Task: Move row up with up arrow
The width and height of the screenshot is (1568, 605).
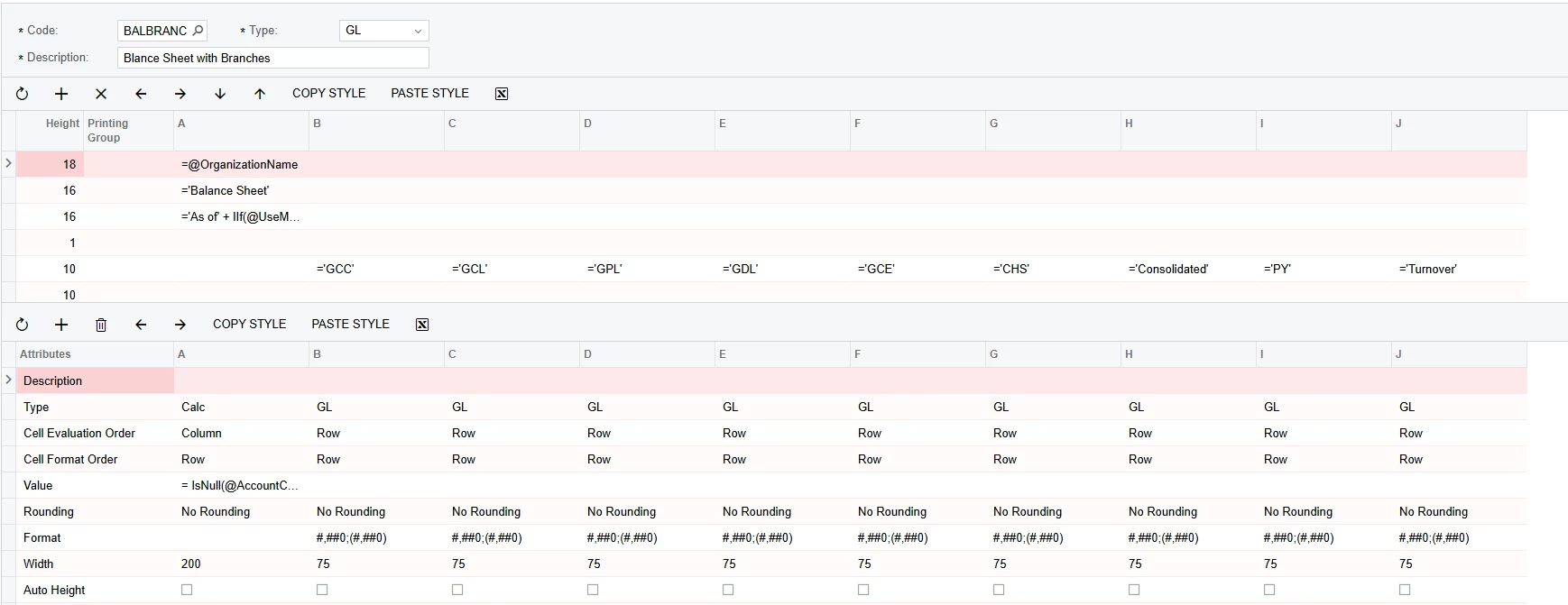Action: click(260, 94)
